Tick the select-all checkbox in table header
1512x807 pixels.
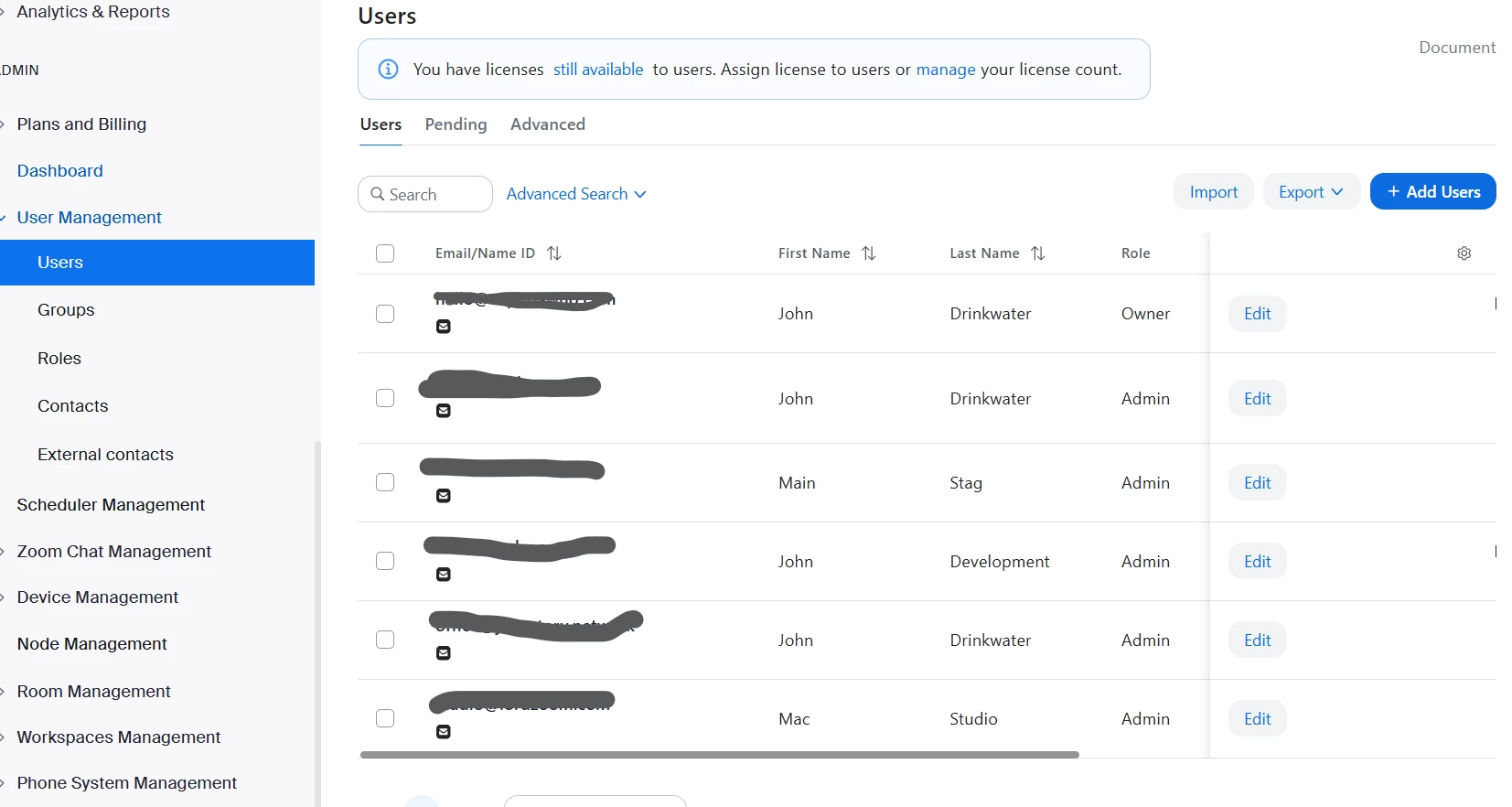[x=385, y=253]
